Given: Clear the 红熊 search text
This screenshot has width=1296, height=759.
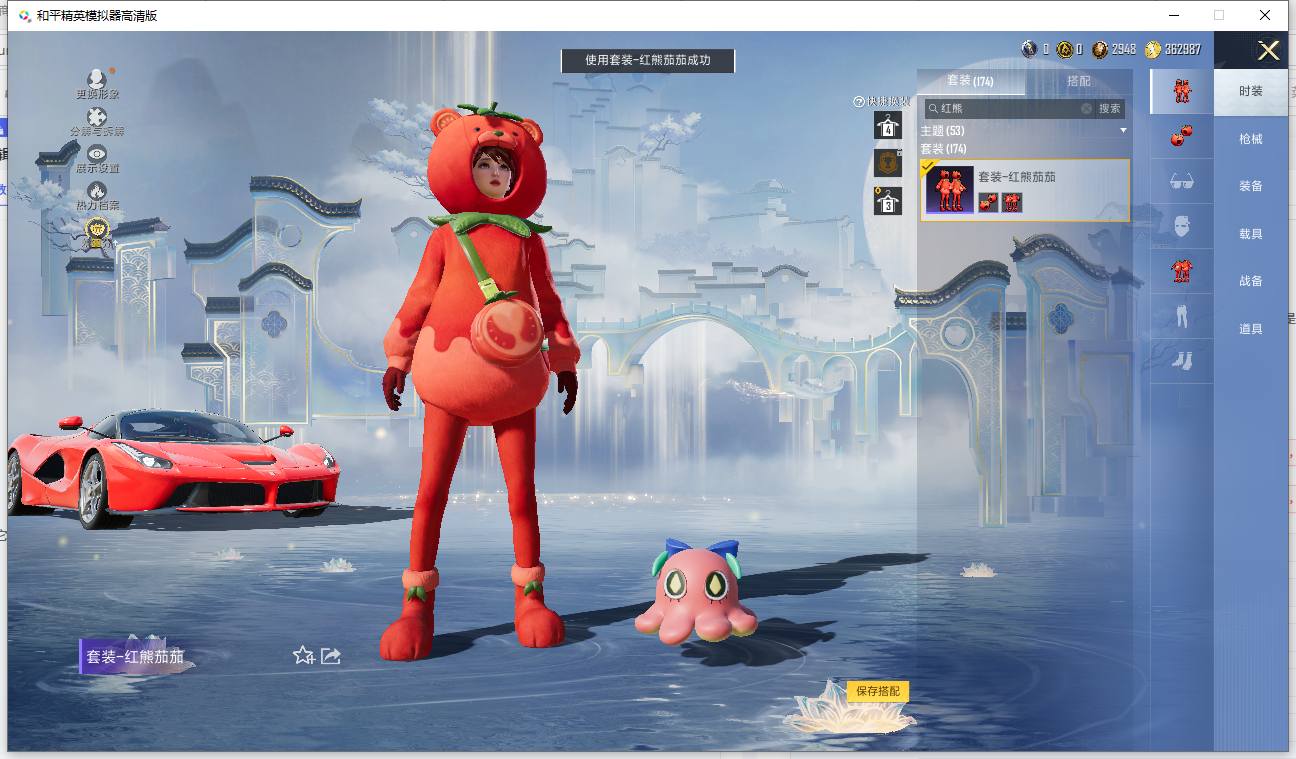Looking at the screenshot, I should (1086, 108).
